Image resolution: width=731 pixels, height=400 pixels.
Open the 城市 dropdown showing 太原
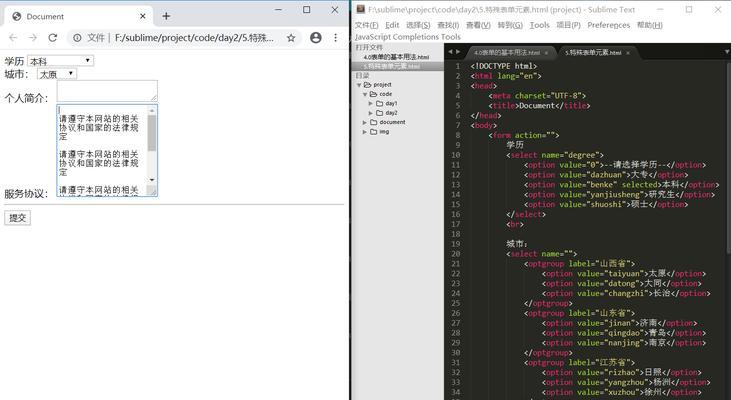coord(57,74)
